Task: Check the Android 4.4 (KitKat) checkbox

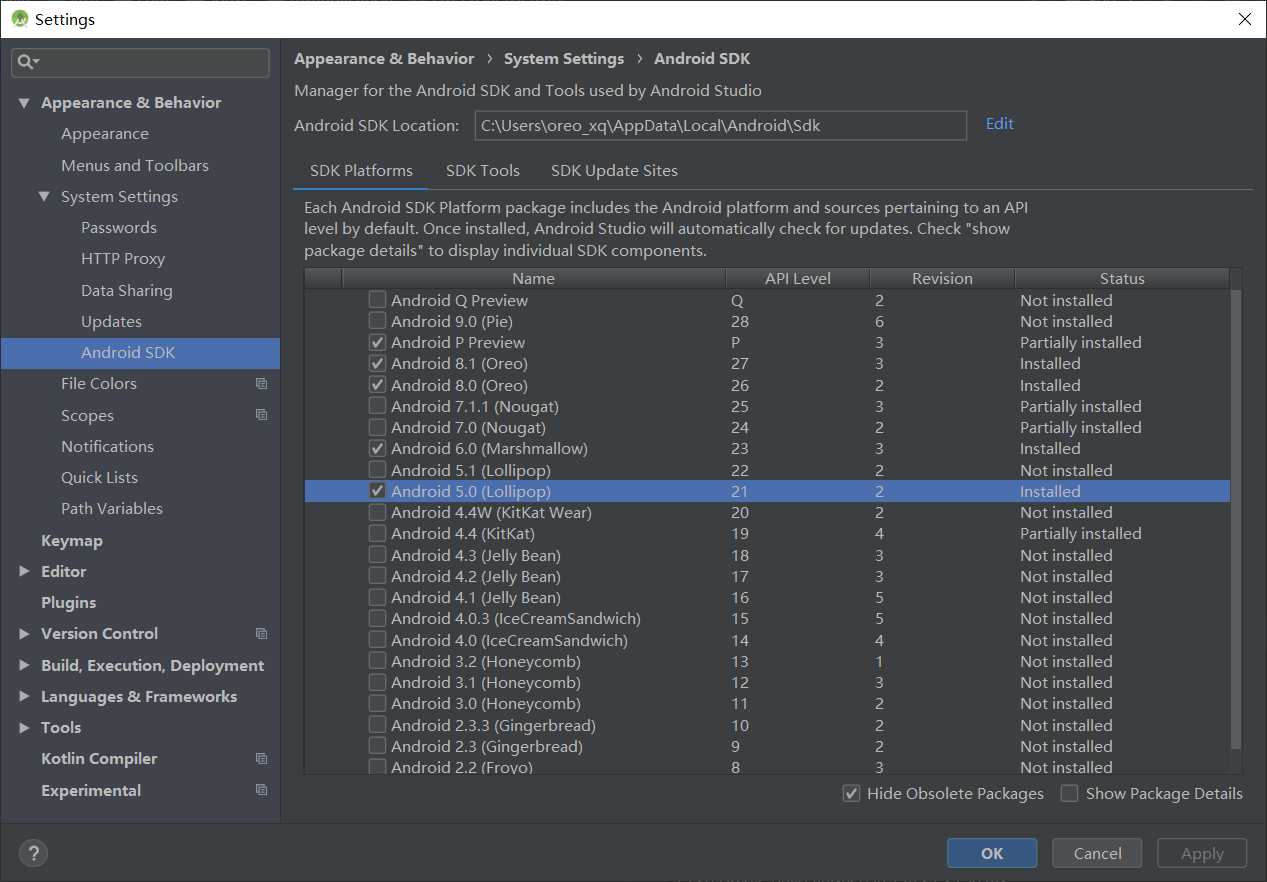Action: point(377,534)
